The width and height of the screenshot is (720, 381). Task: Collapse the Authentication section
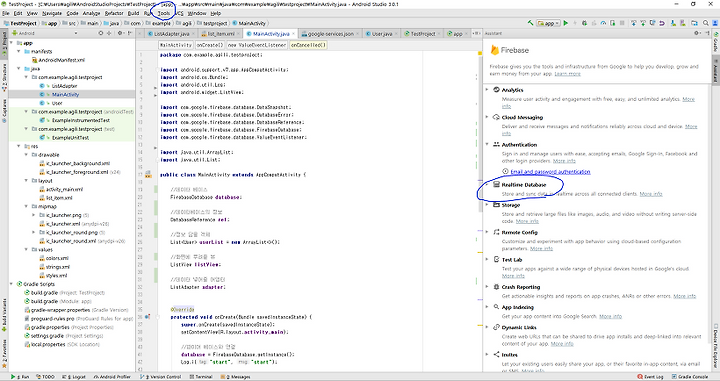tap(487, 144)
